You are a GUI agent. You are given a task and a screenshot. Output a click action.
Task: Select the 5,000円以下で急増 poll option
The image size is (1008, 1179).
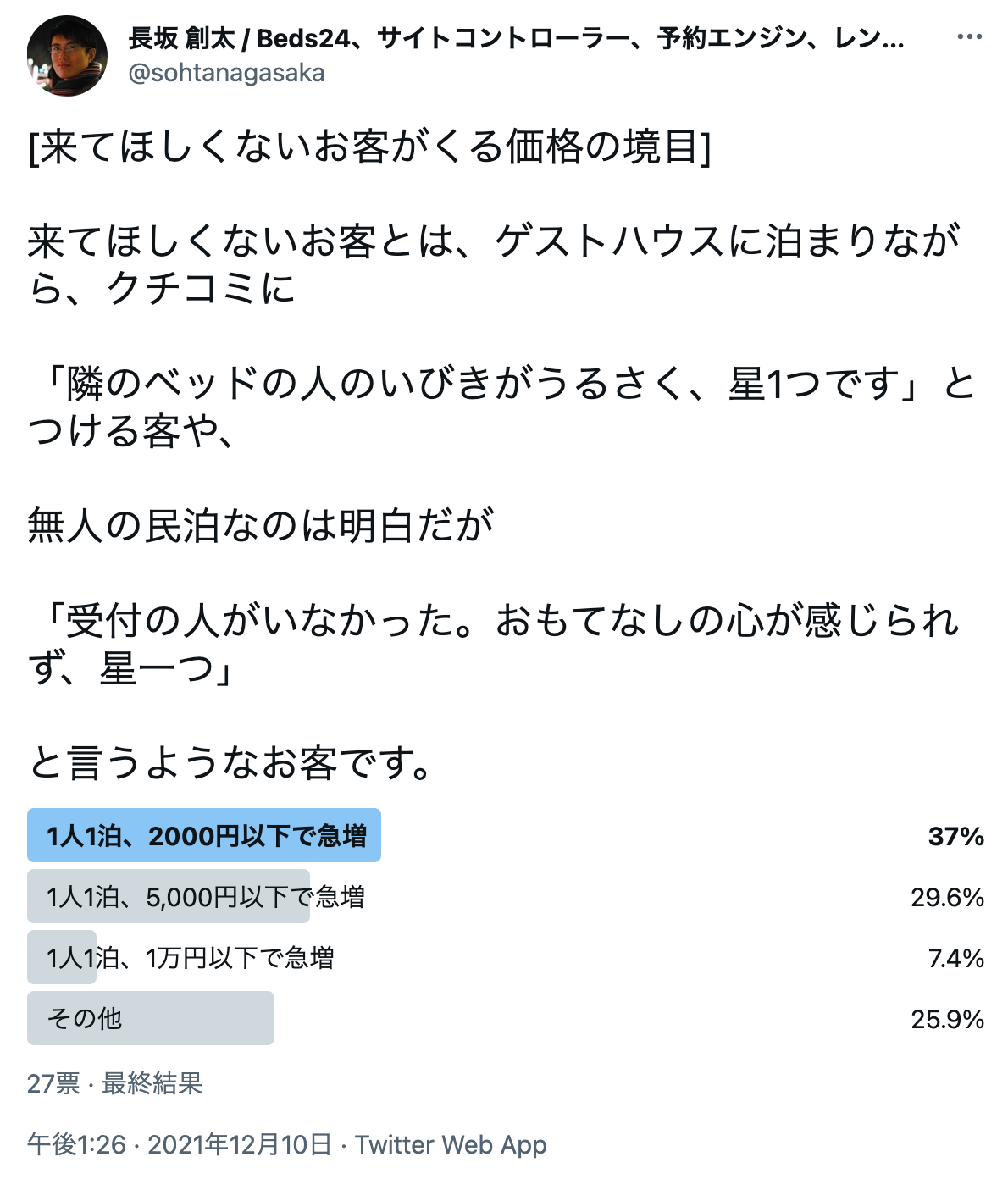(206, 897)
